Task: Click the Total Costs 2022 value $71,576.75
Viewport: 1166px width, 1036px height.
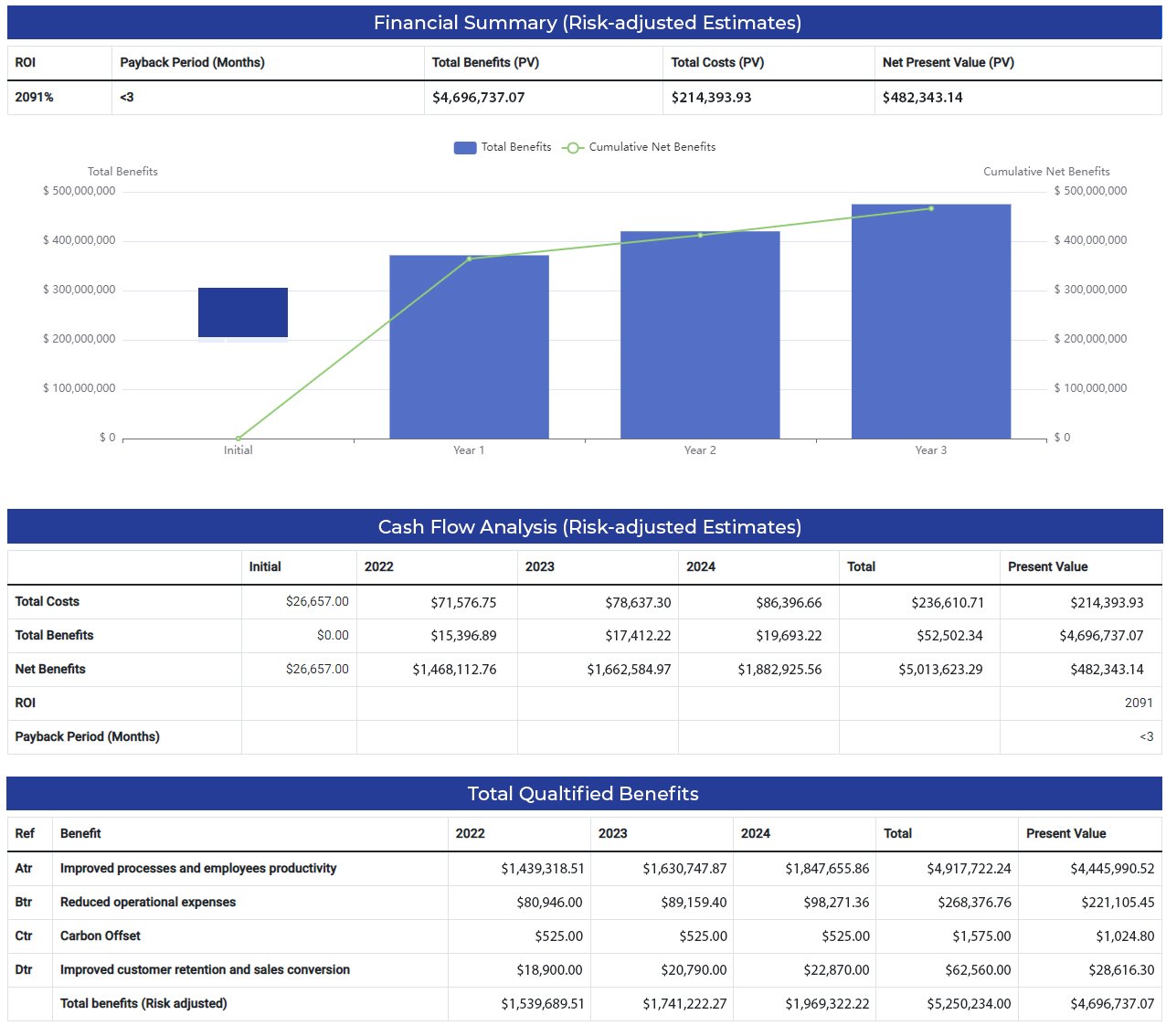Action: pos(463,603)
